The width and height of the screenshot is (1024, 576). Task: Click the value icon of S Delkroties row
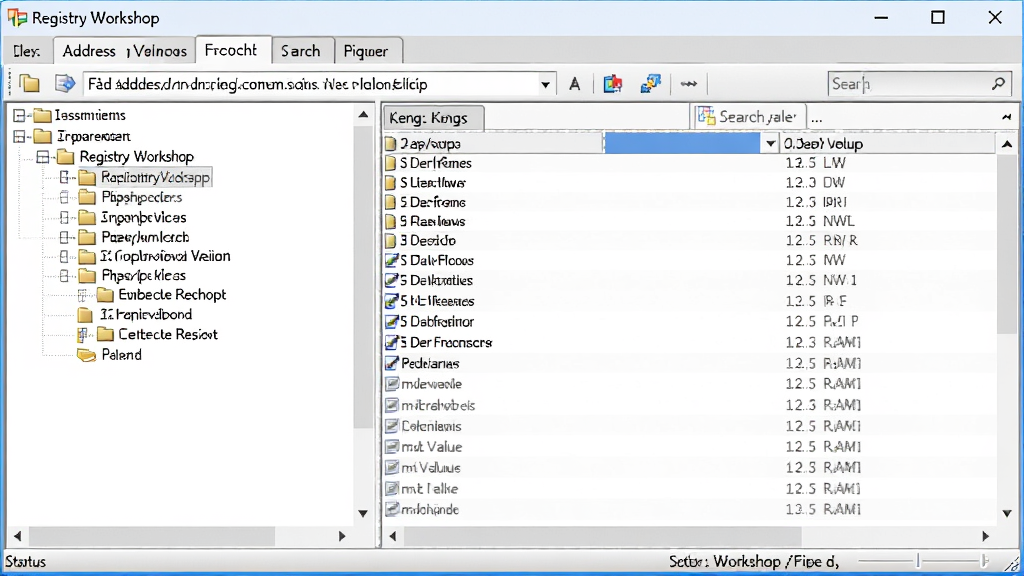pyautogui.click(x=391, y=281)
